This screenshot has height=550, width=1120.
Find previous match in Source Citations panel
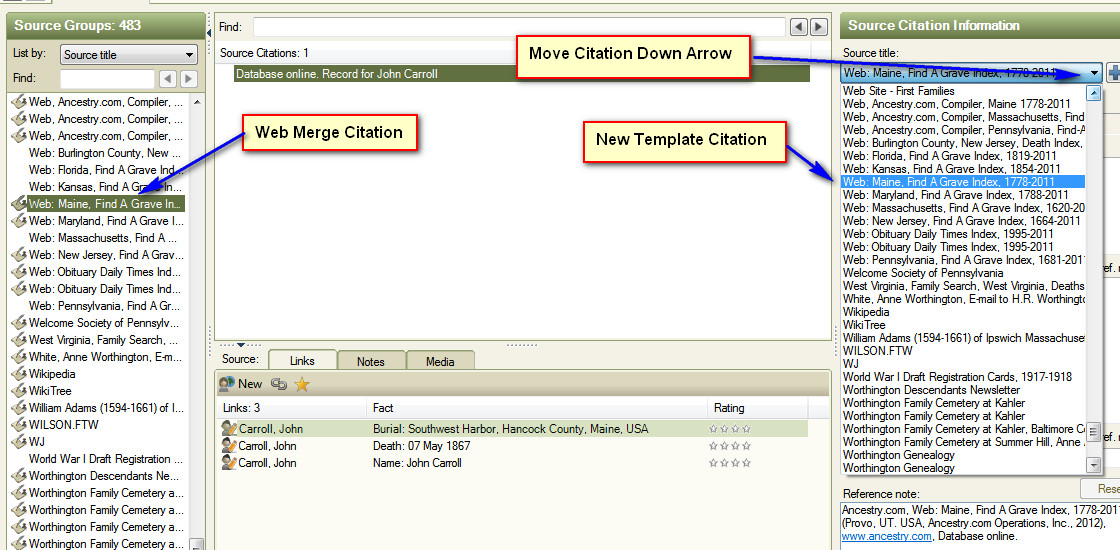pos(799,27)
